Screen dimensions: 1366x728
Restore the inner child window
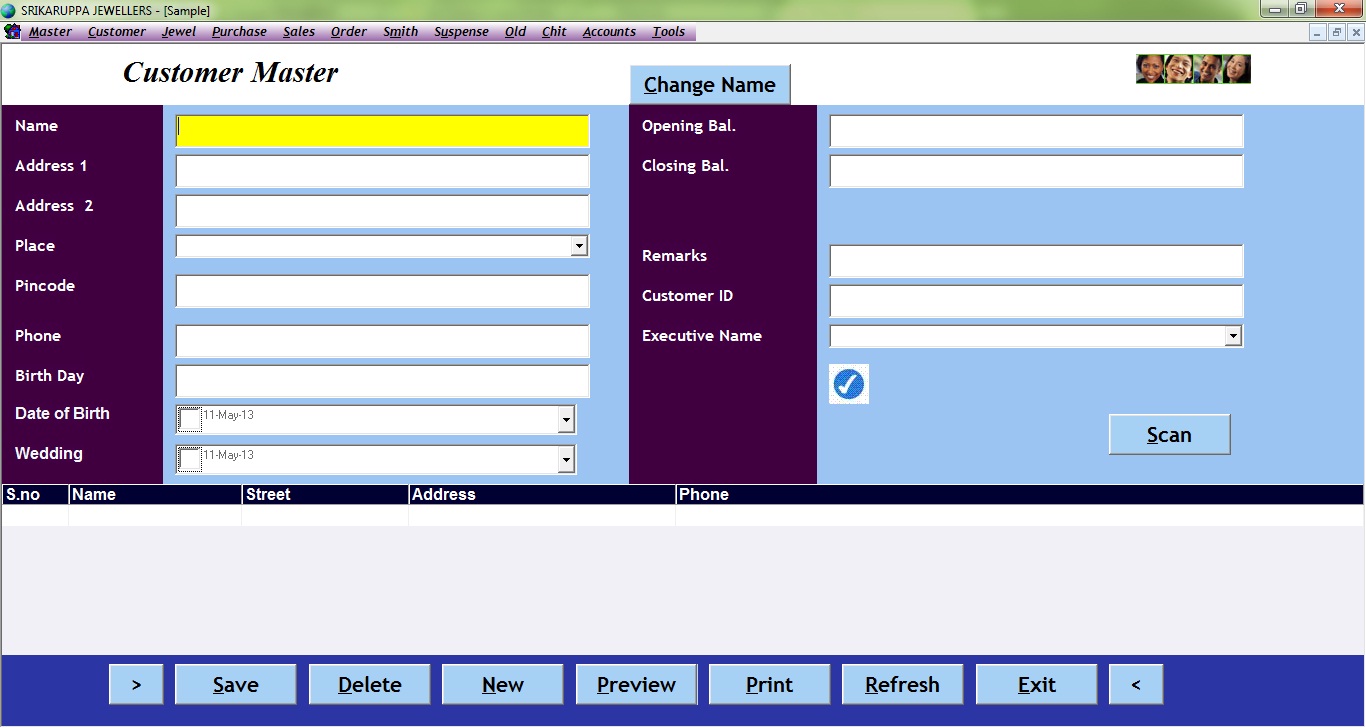[x=1336, y=32]
